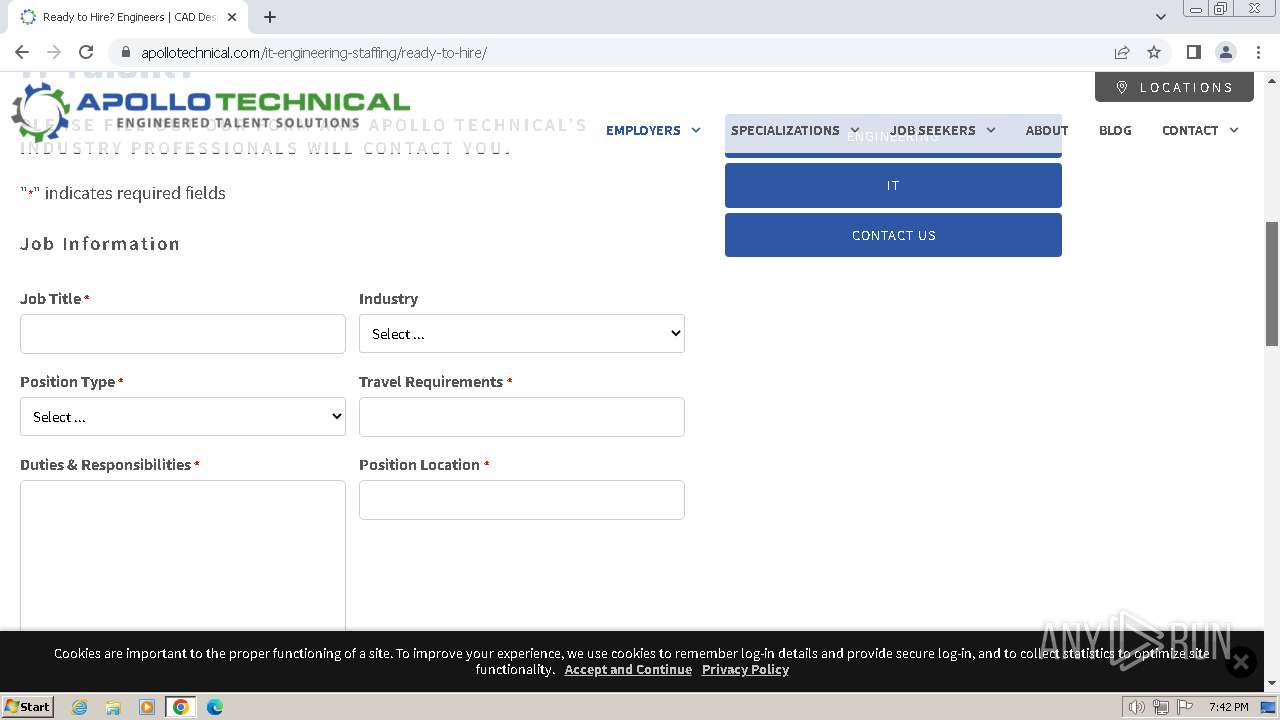Click the Position Location field
This screenshot has width=1280, height=720.
click(x=522, y=499)
